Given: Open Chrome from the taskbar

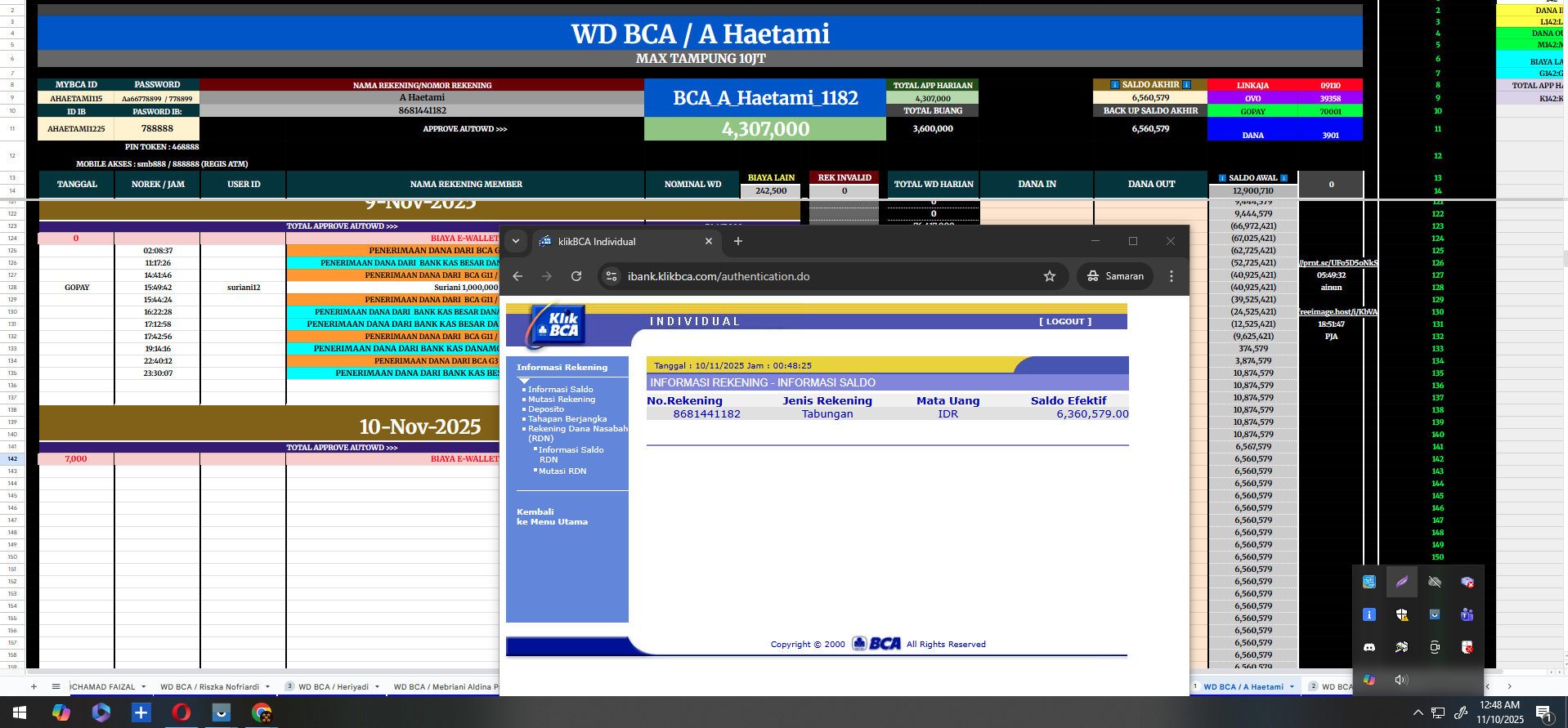Looking at the screenshot, I should coord(262,712).
